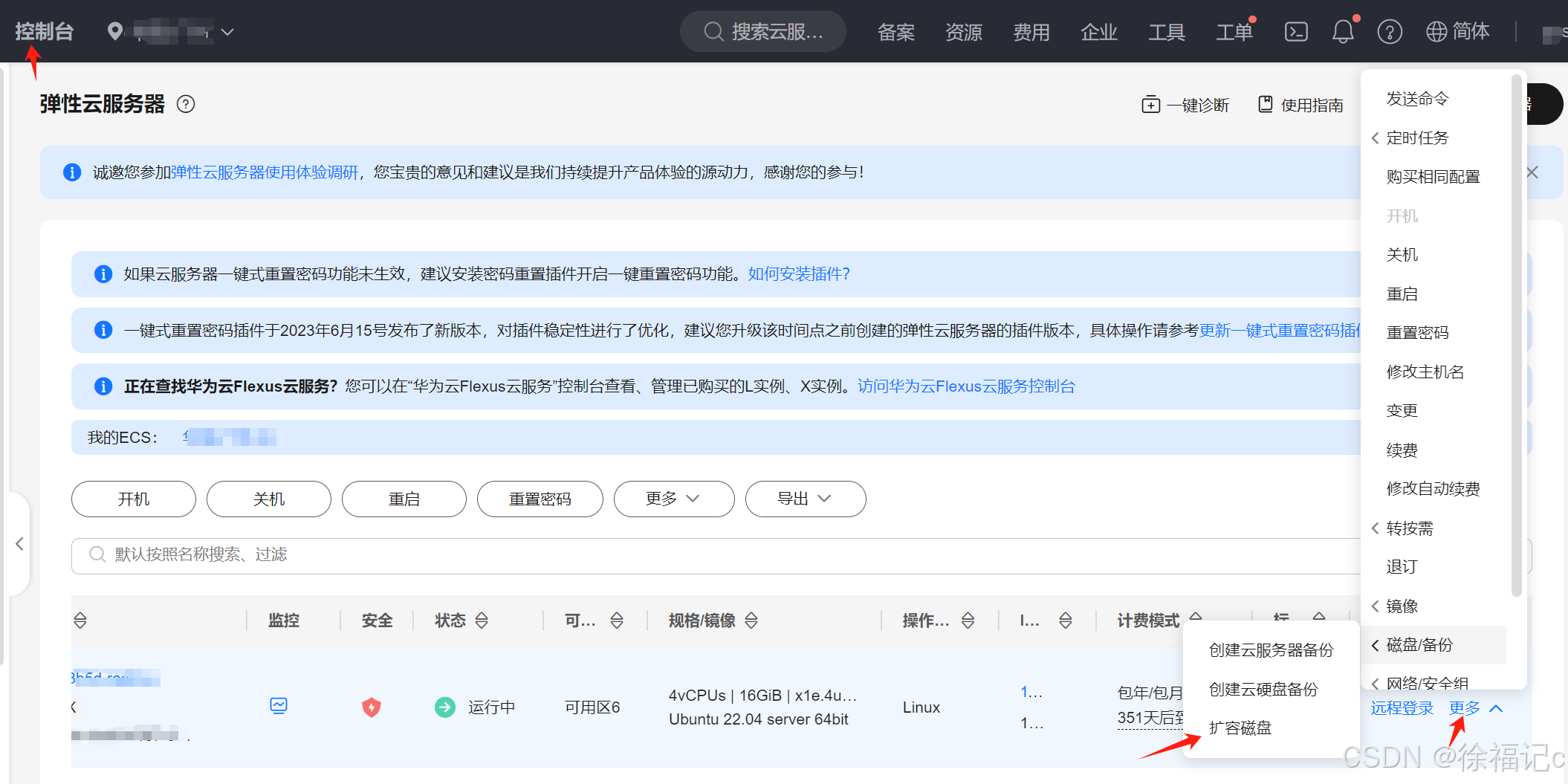Select 发送命令 from the menu
This screenshot has width=1568, height=784.
1417,99
